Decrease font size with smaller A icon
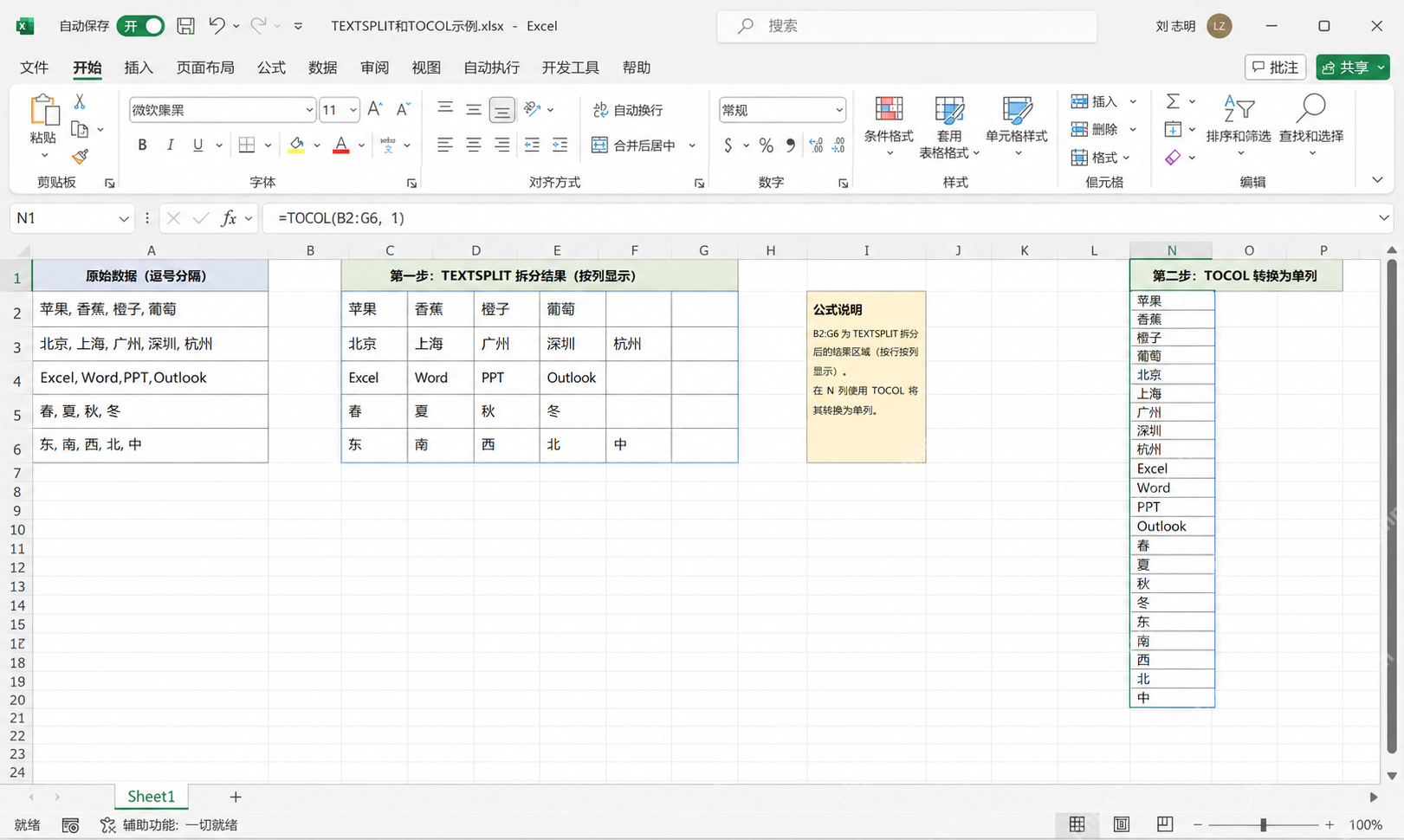This screenshot has width=1404, height=840. coord(402,109)
